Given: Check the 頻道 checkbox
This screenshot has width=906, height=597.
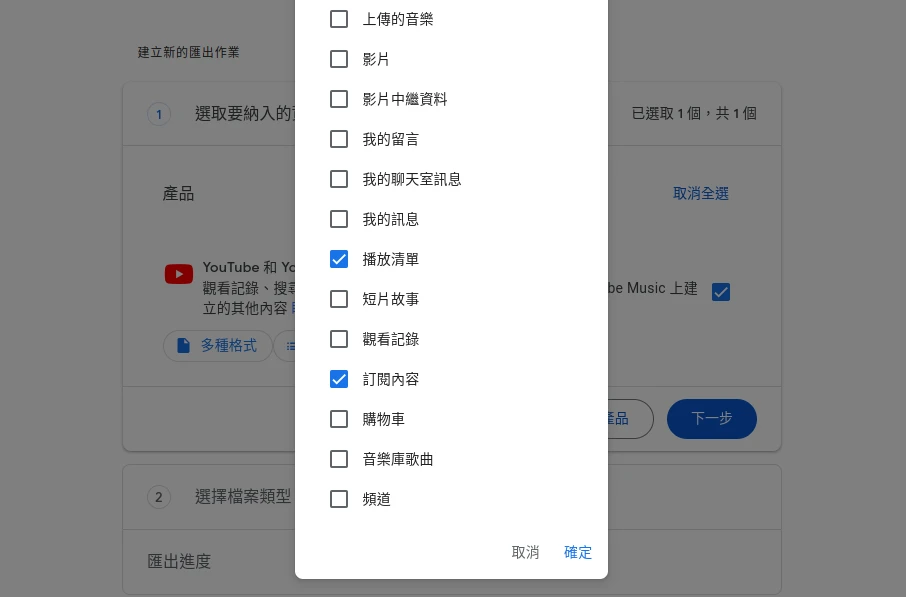Looking at the screenshot, I should 339,499.
